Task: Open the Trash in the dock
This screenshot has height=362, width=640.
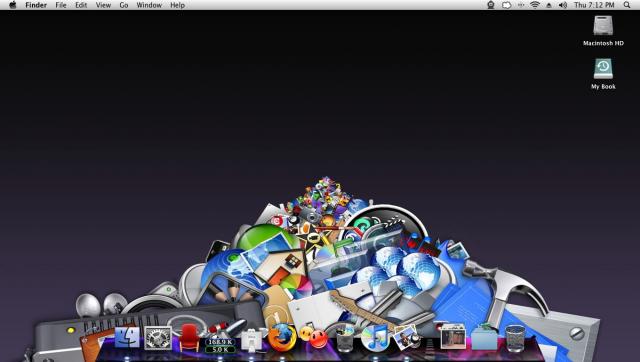Action: (515, 338)
